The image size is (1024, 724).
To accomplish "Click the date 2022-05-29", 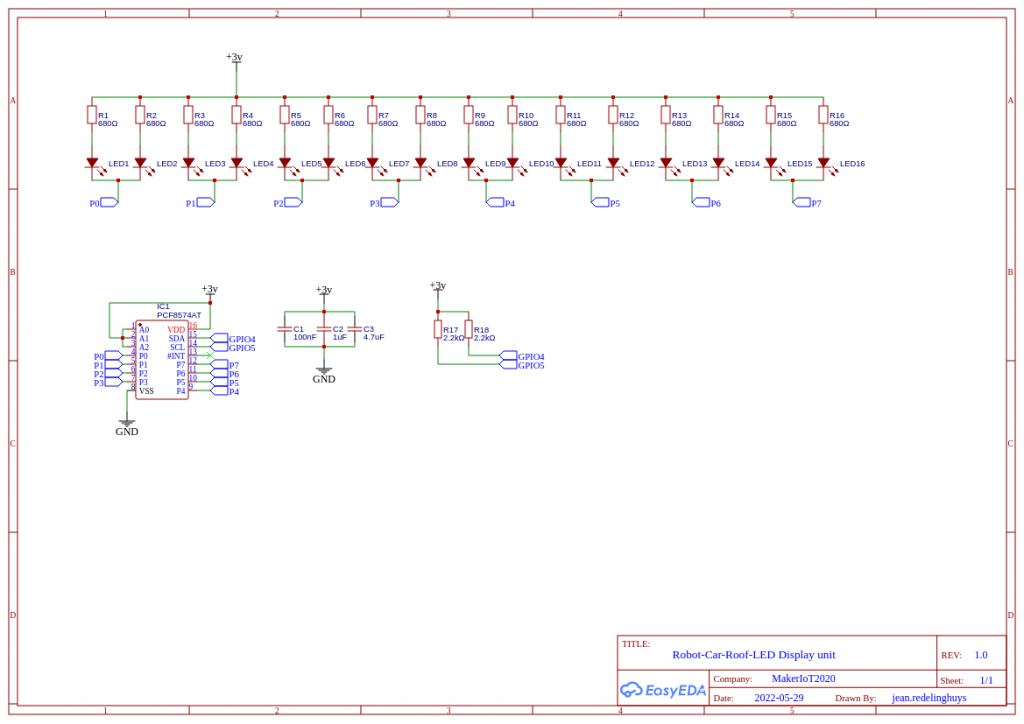I will point(779,698).
